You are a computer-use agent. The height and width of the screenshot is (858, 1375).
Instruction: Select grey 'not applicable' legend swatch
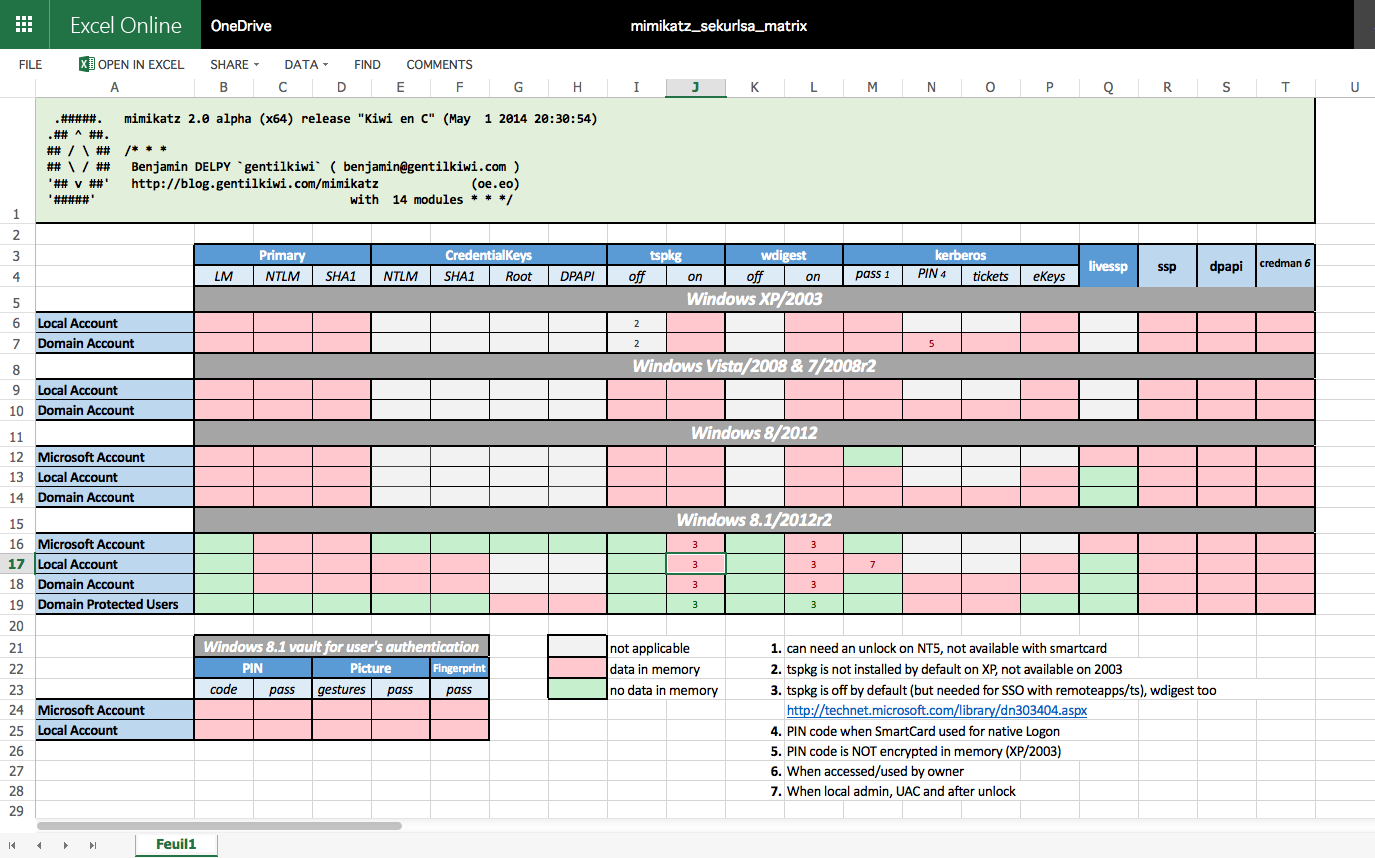[x=577, y=648]
